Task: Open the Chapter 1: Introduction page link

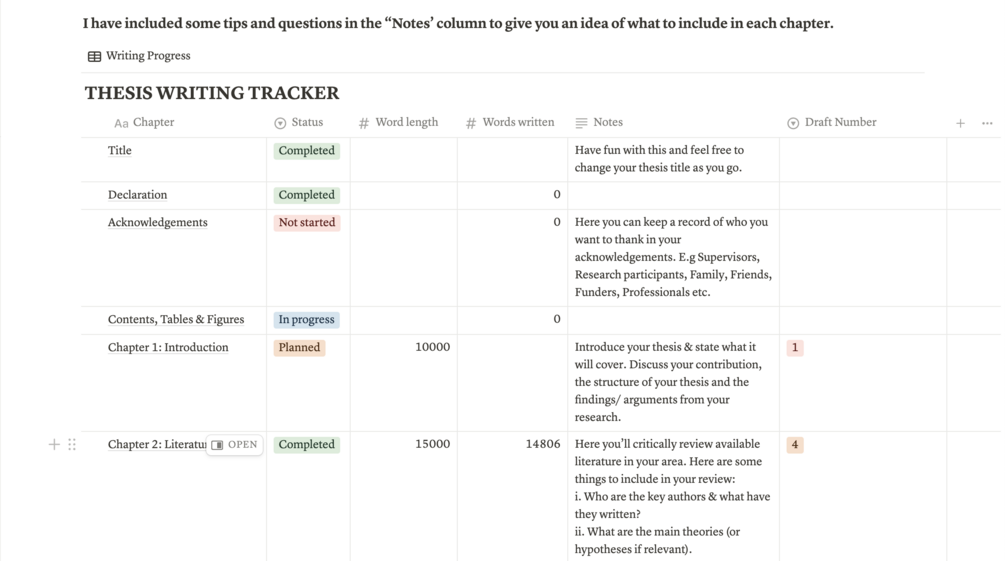Action: coord(168,348)
